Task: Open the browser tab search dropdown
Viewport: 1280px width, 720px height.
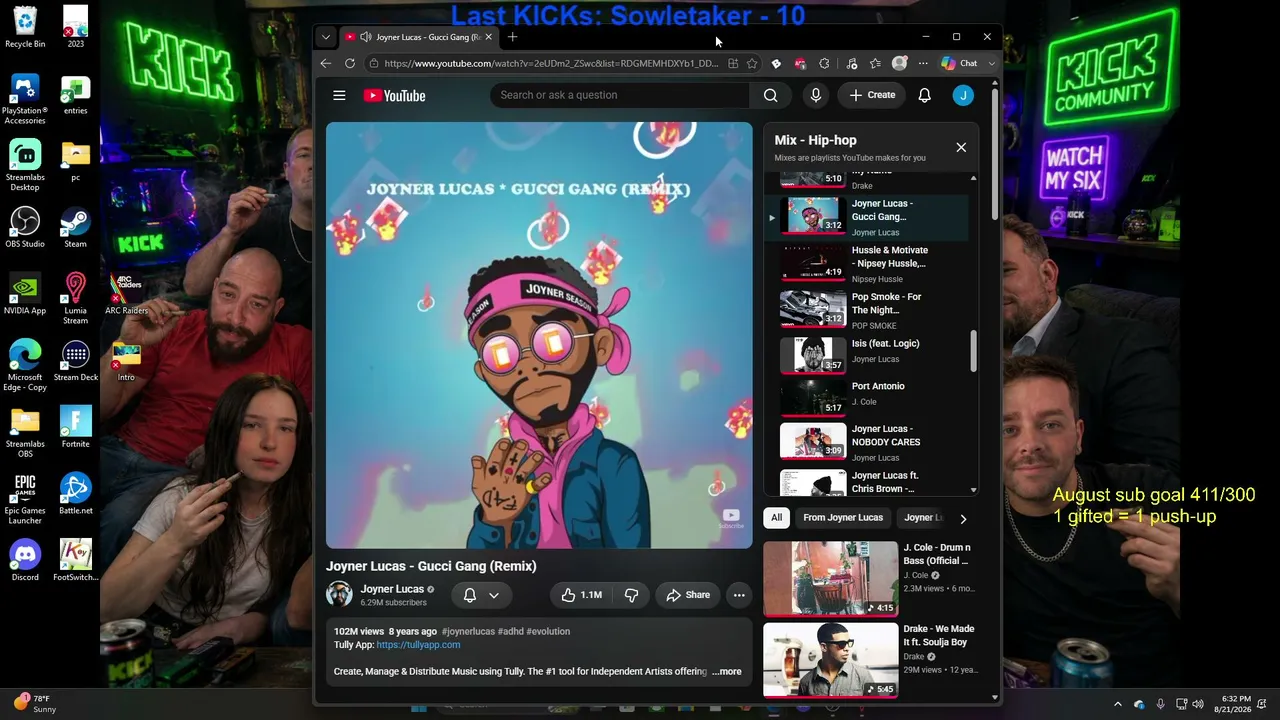Action: coord(325,37)
